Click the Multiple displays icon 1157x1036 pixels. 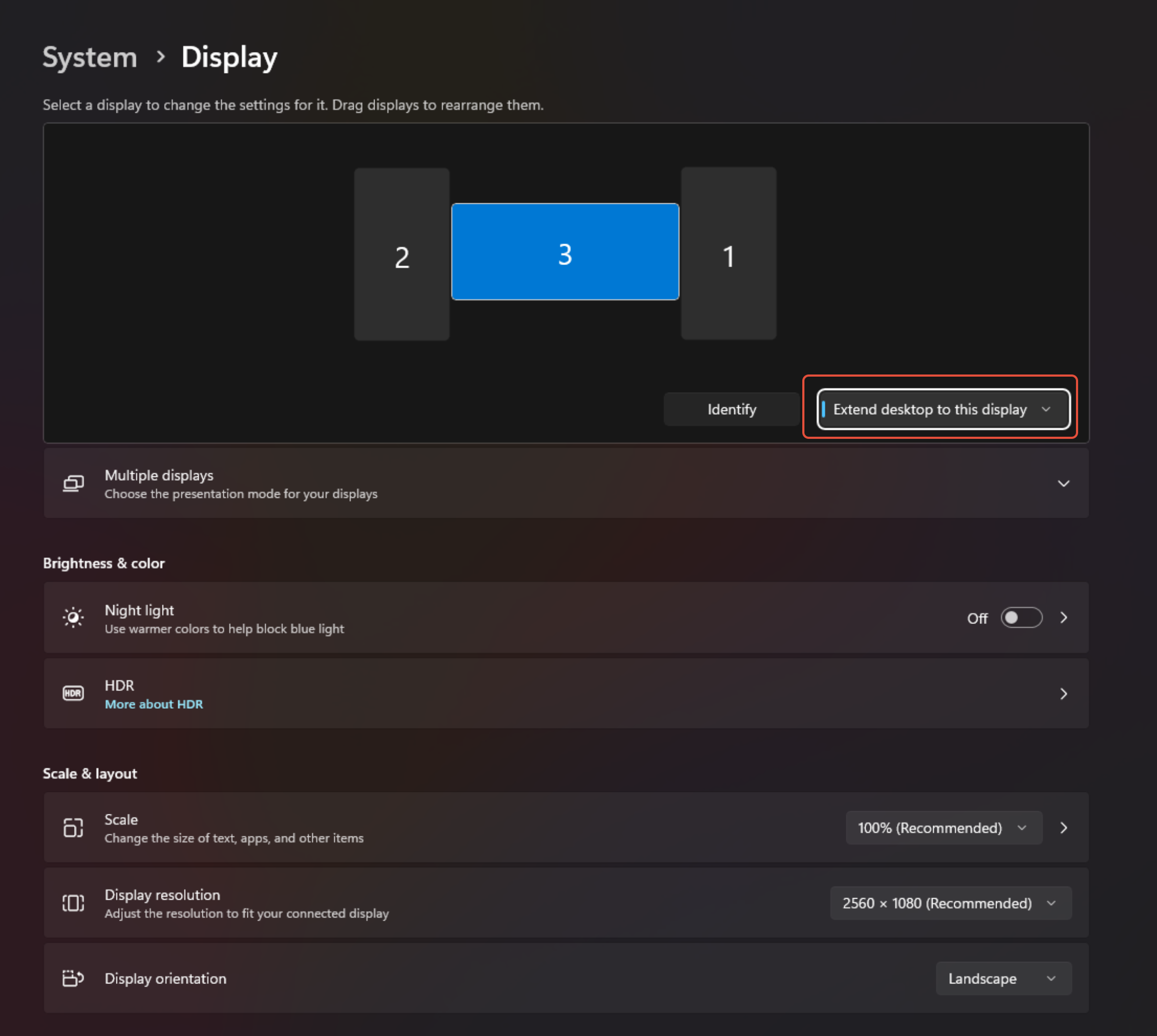(73, 483)
